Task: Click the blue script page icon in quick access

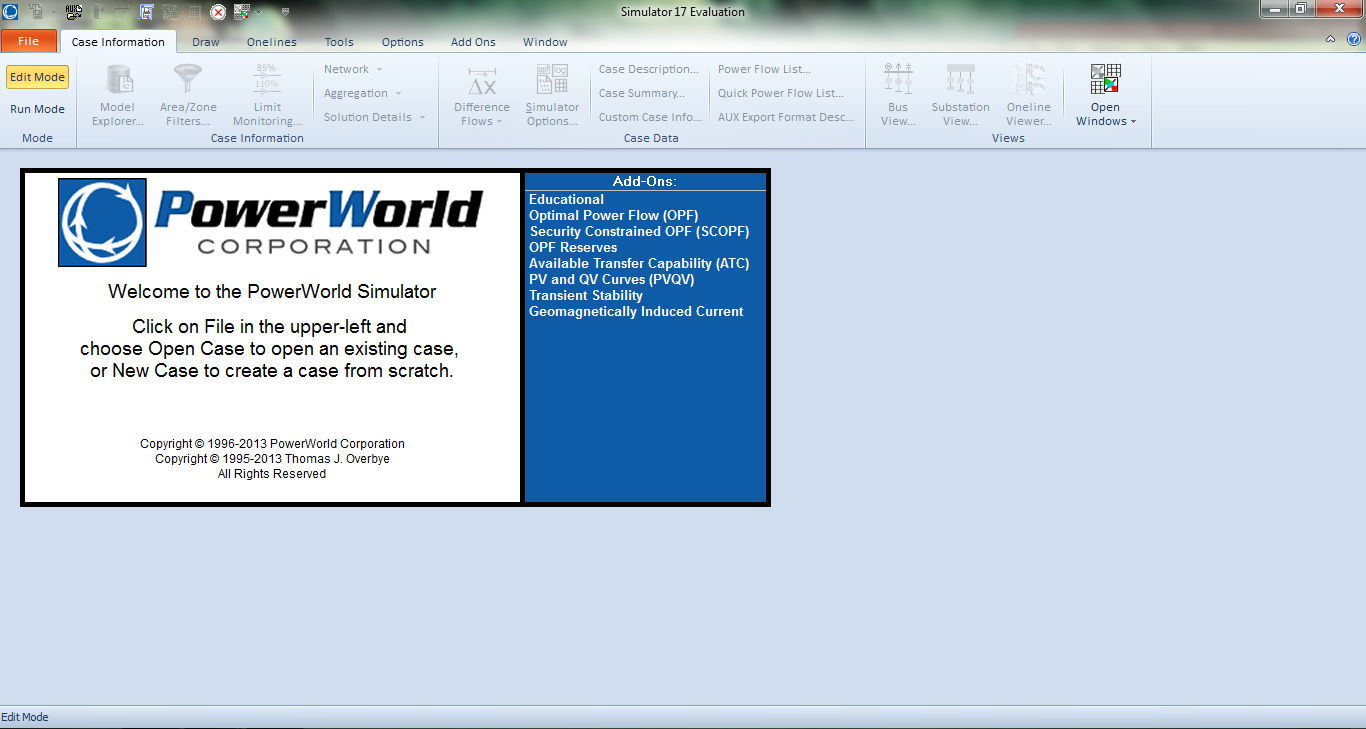Action: tap(146, 12)
